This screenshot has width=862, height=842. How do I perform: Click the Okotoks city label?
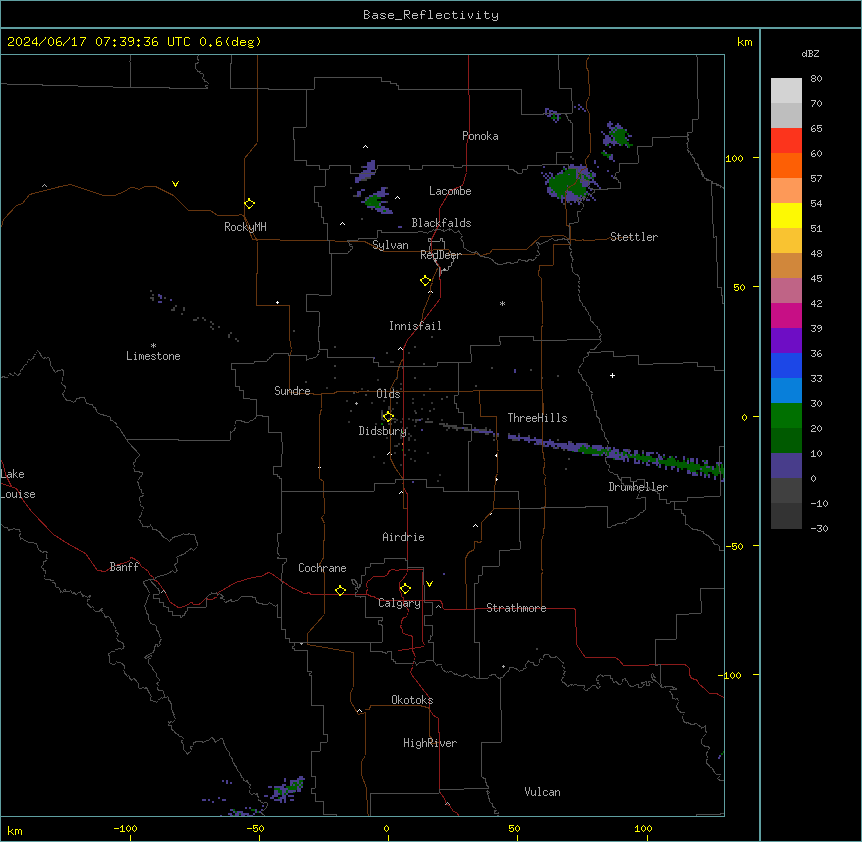coord(412,700)
